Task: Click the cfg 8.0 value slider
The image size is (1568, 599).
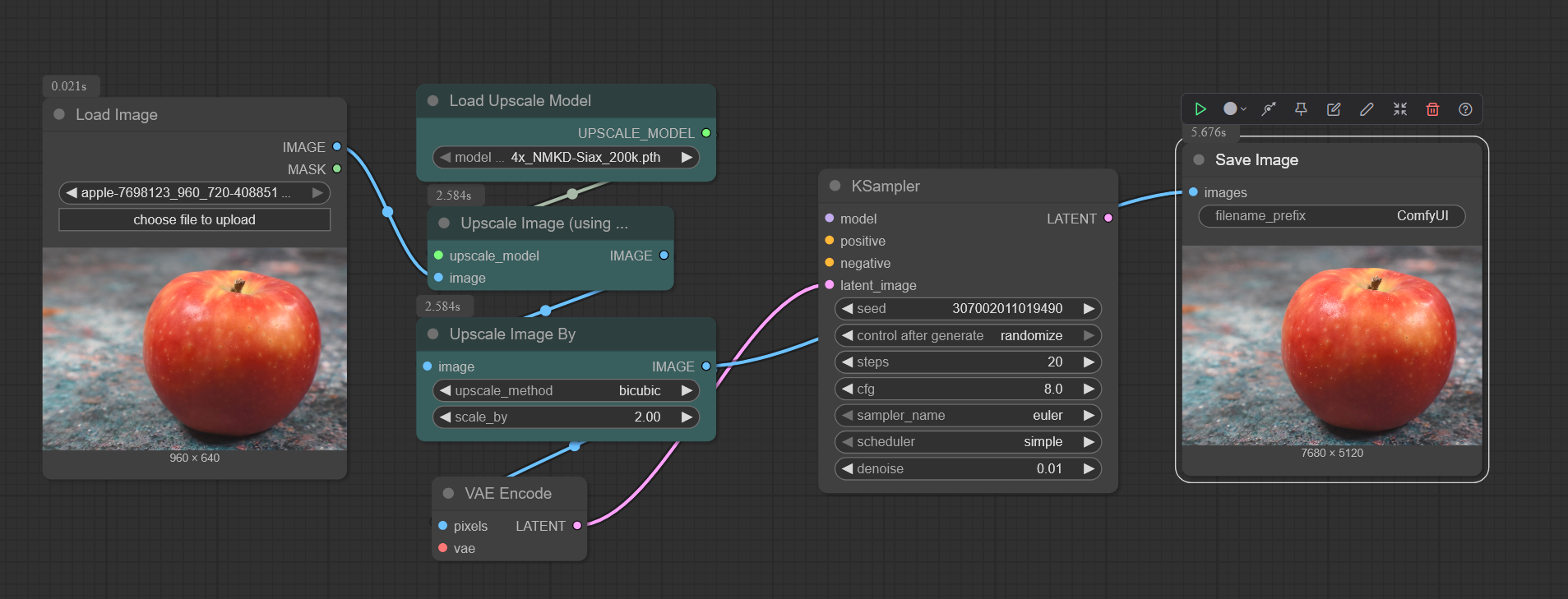Action: pos(968,389)
